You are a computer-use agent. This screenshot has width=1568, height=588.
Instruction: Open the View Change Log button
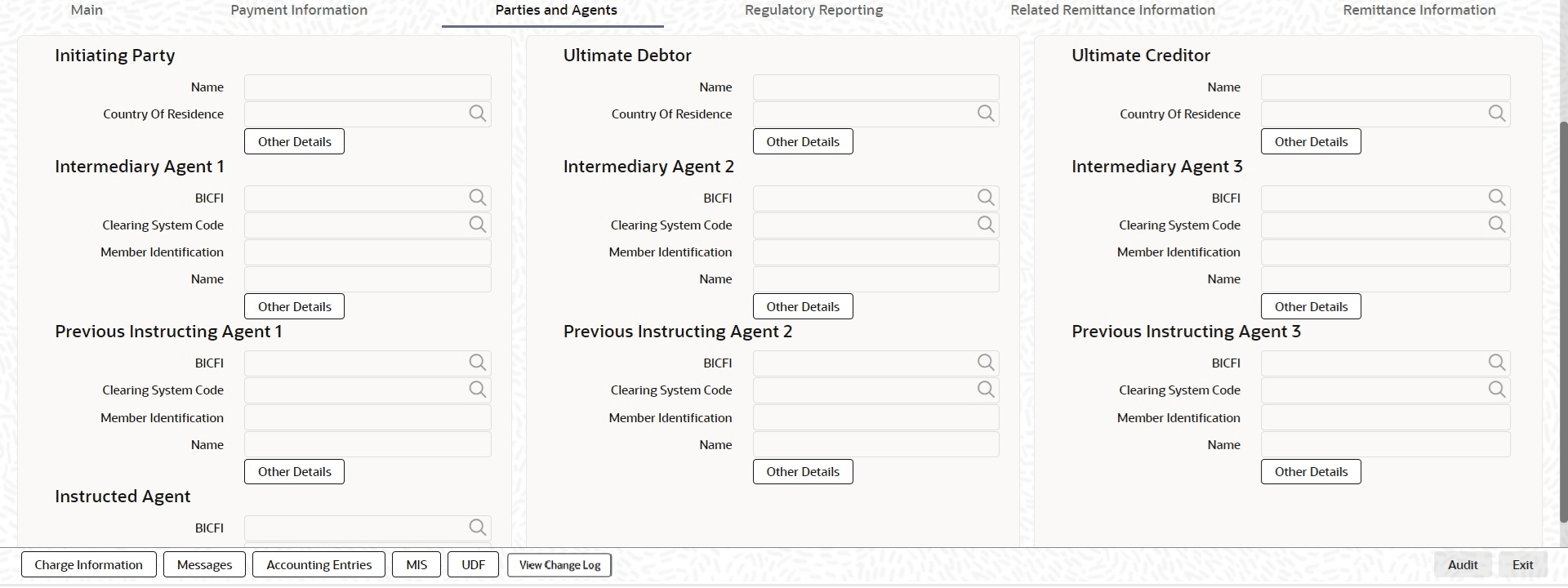coord(559,564)
